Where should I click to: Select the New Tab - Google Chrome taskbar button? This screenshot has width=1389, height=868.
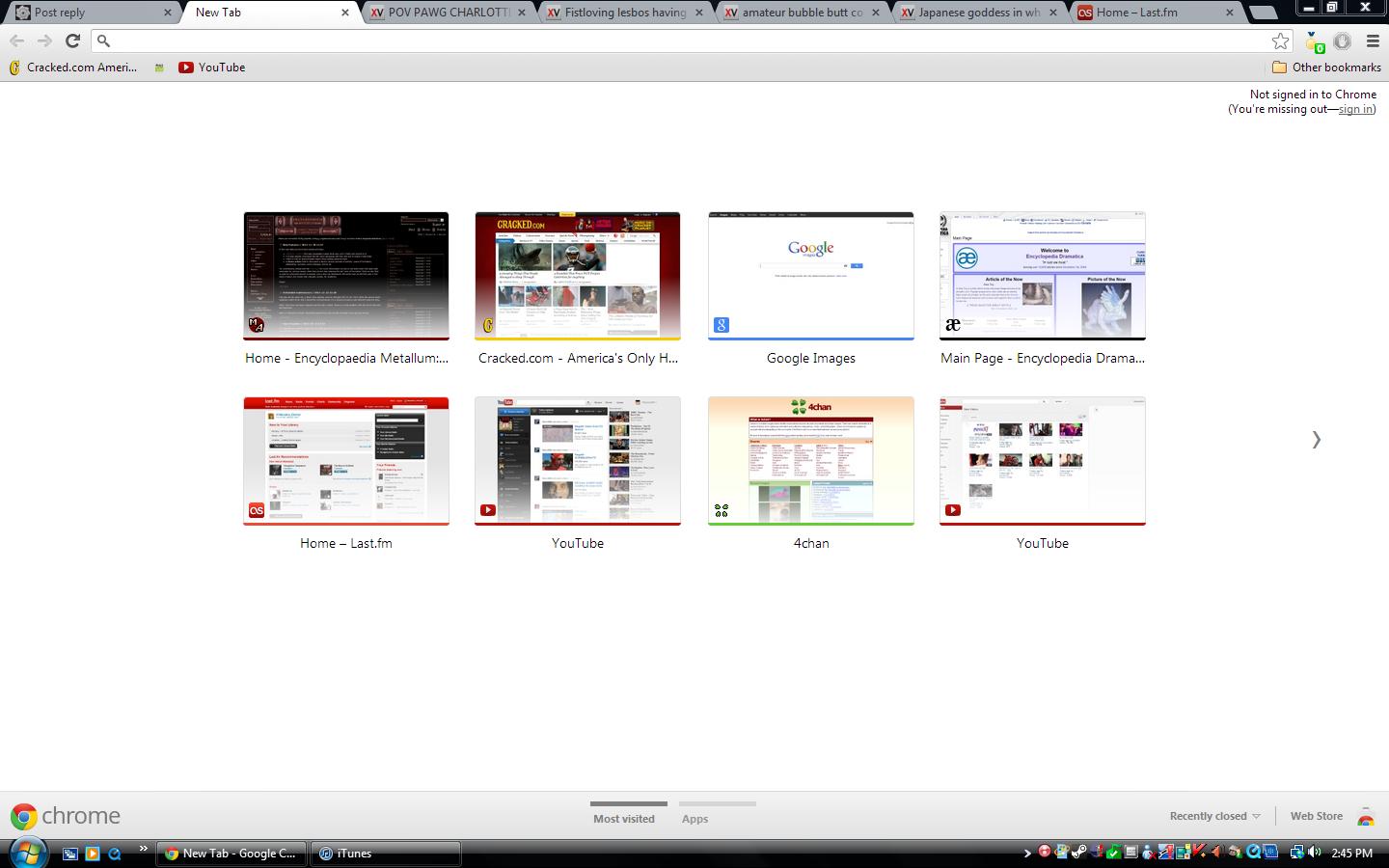231,854
